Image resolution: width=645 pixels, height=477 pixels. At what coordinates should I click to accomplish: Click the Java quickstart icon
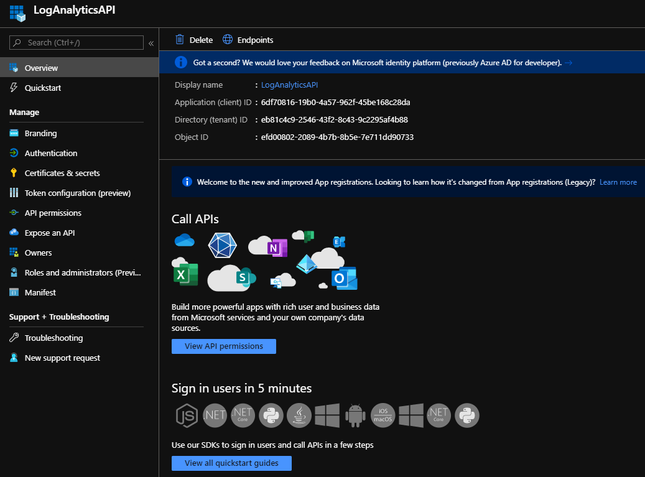tap(299, 415)
